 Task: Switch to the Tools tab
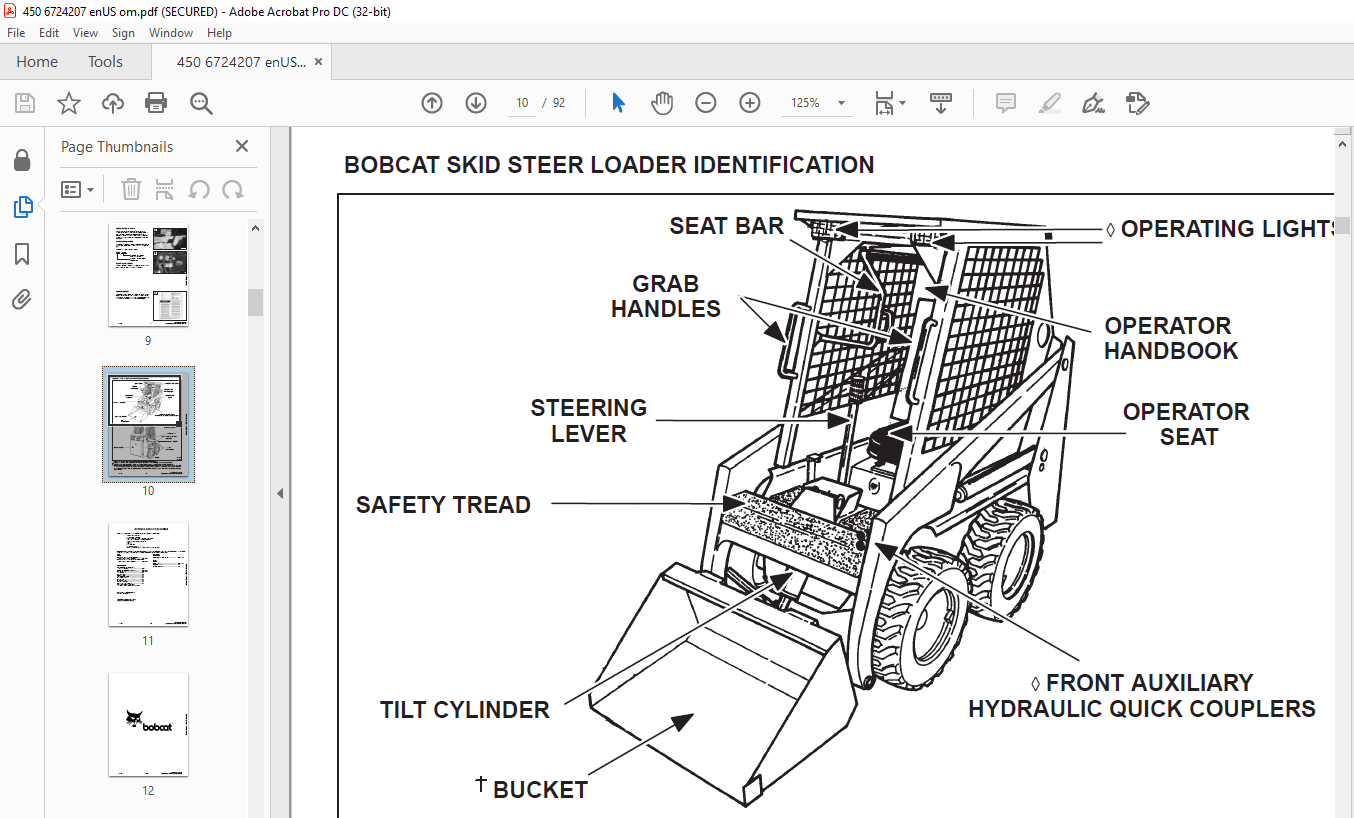point(105,62)
